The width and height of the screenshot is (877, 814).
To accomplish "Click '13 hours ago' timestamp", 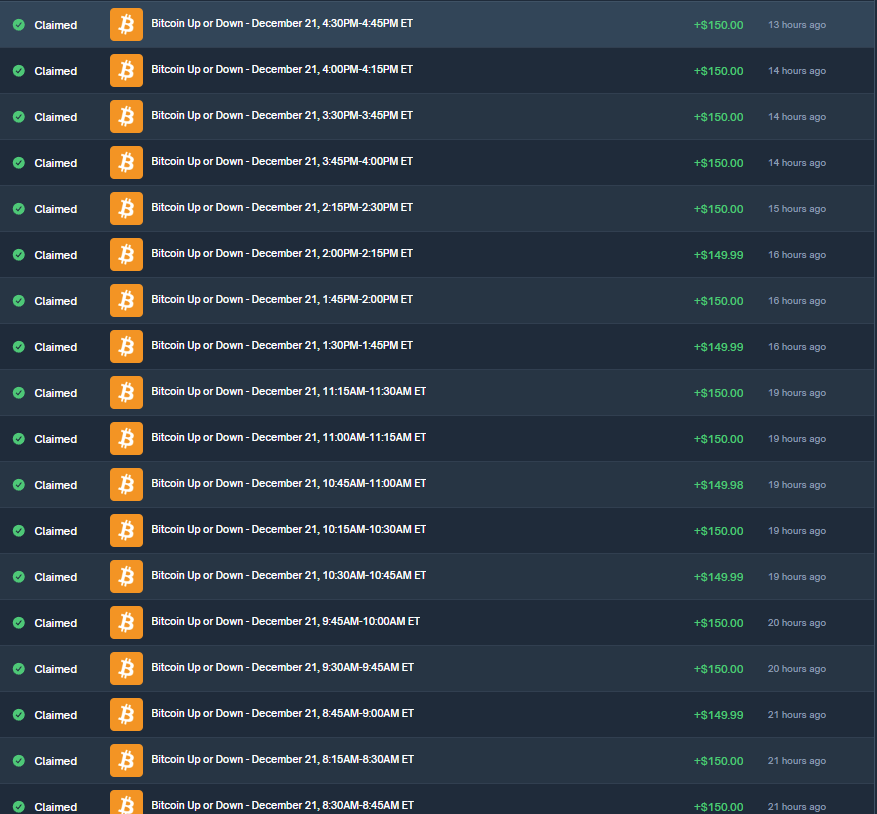I will [797, 25].
